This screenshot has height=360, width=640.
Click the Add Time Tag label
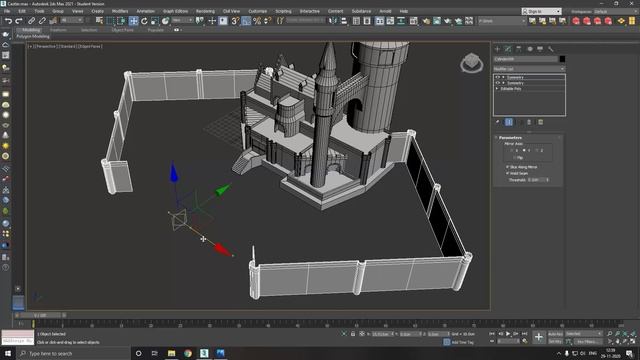tap(462, 342)
